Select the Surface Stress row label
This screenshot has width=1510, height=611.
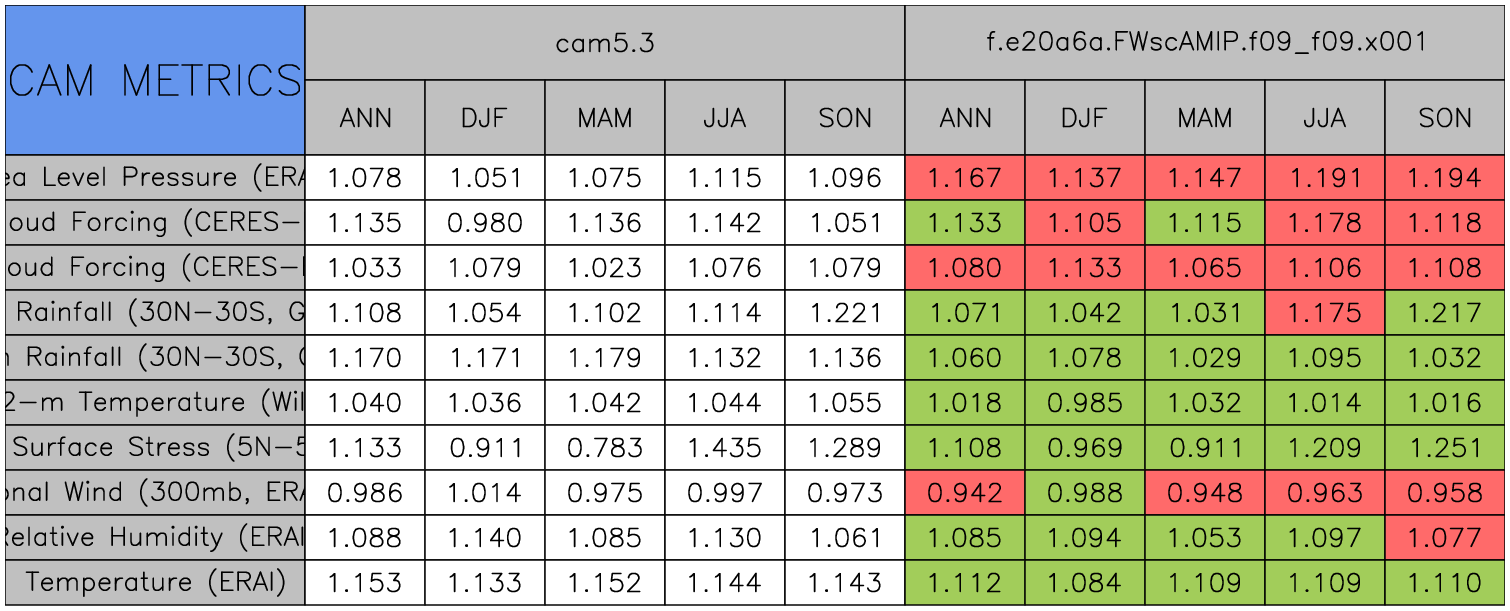(155, 447)
